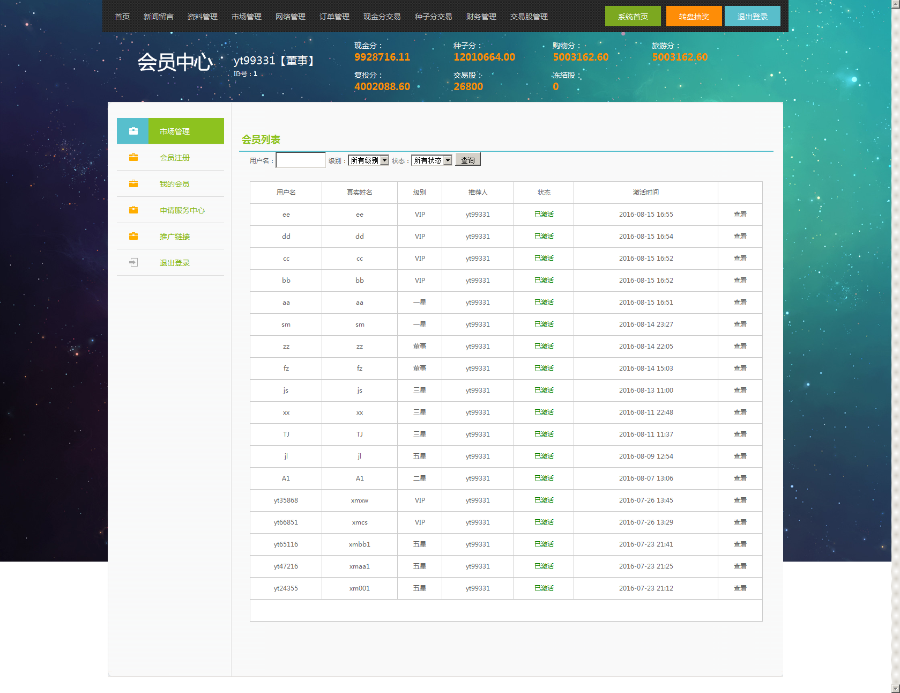
Task: Open 申请服务中心 in the sidebar
Action: (x=182, y=210)
